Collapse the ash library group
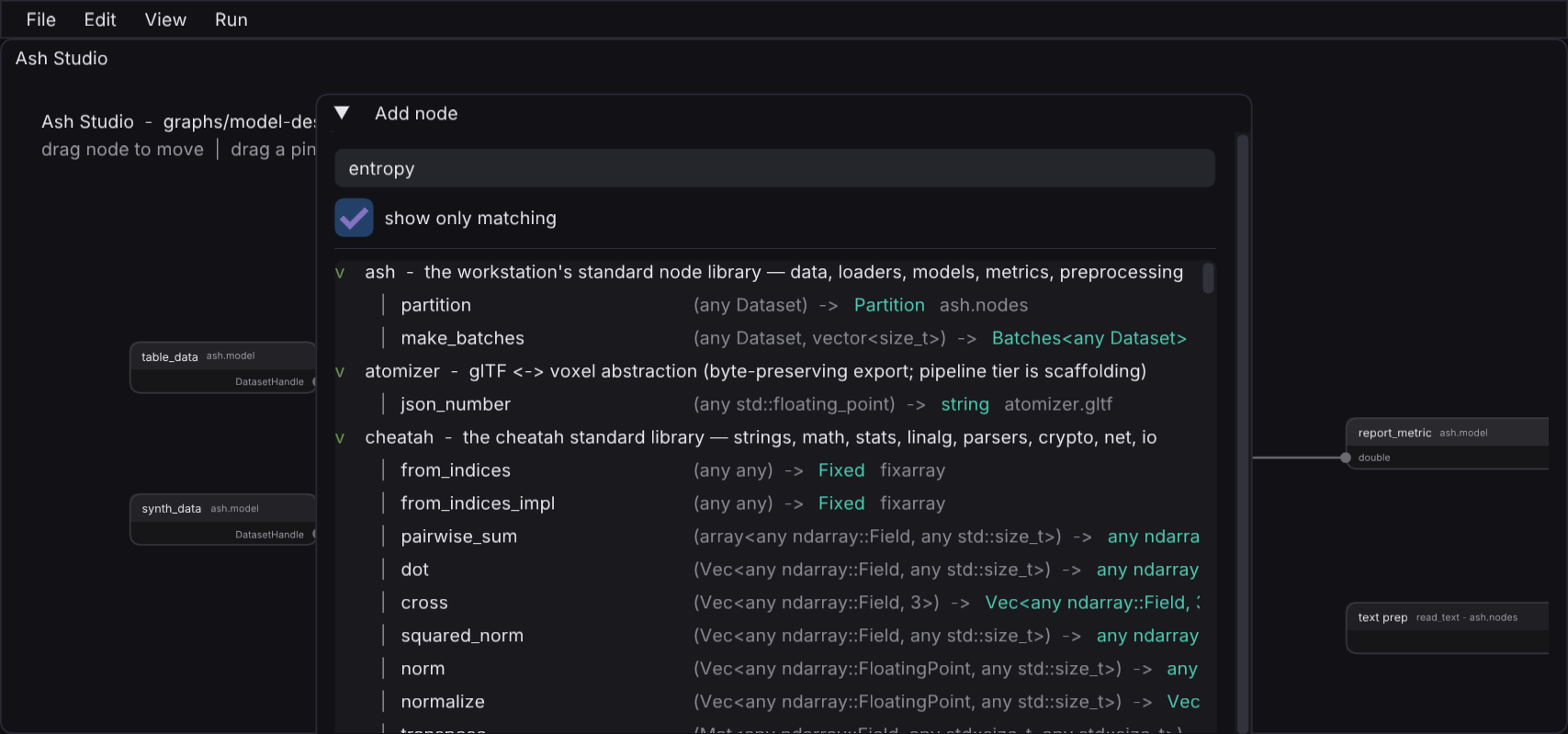Image resolution: width=1568 pixels, height=734 pixels. pos(340,273)
